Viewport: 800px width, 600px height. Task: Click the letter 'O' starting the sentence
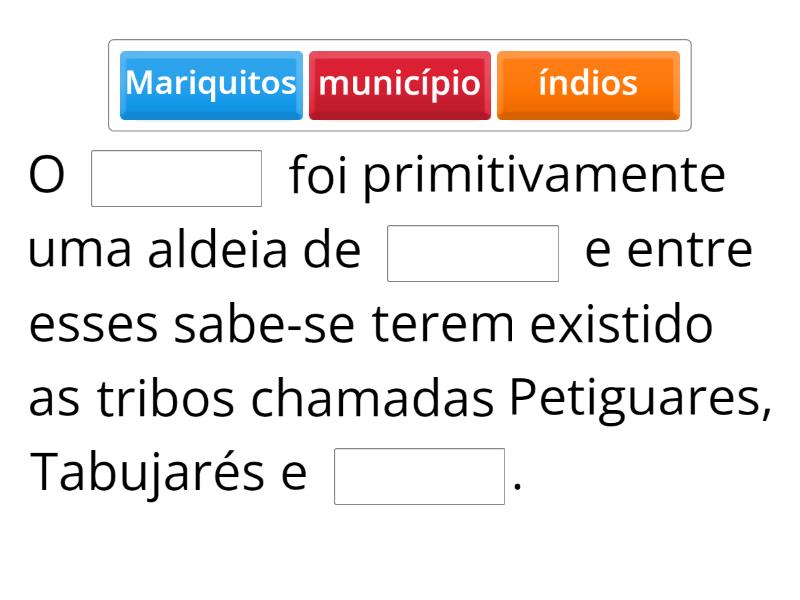(x=46, y=178)
